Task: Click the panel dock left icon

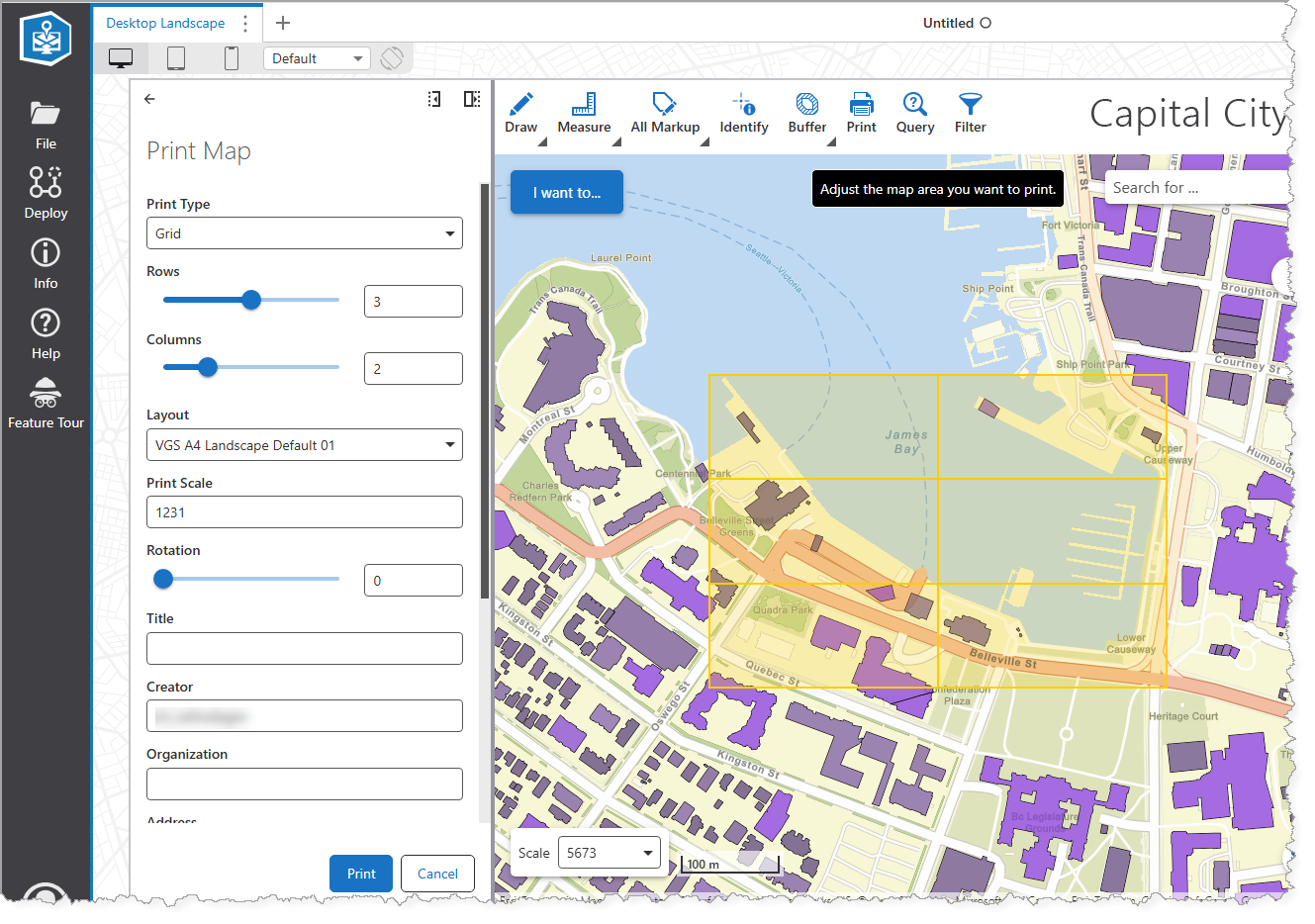Action: click(x=434, y=99)
